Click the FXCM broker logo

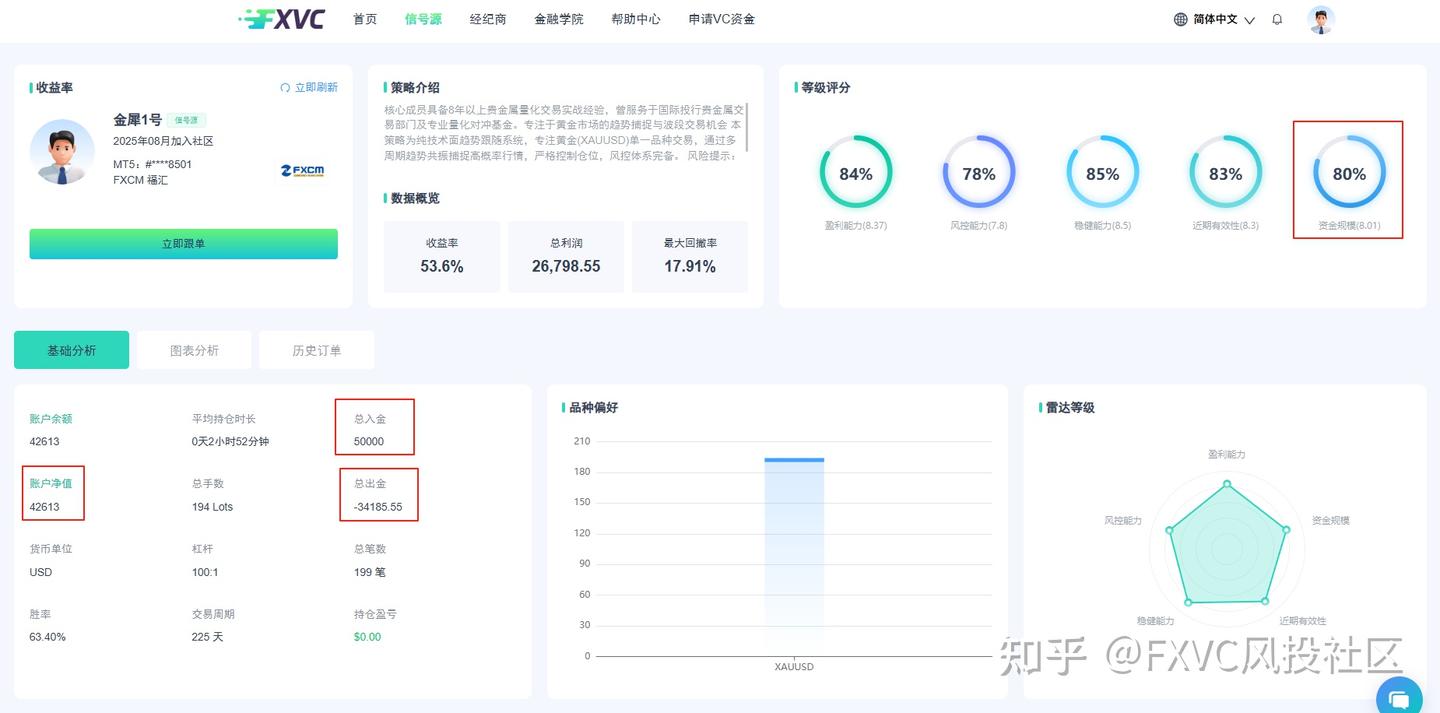pyautogui.click(x=304, y=171)
